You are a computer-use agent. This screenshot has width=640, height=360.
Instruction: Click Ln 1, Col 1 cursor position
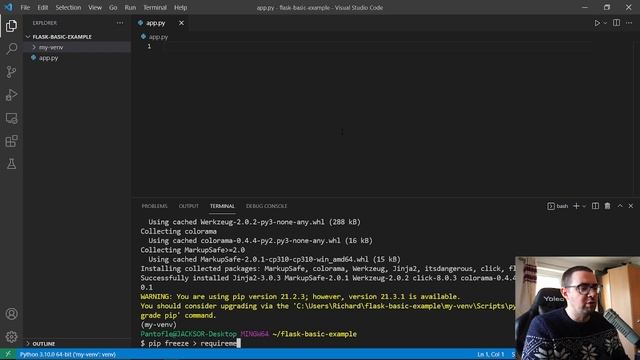(491, 354)
